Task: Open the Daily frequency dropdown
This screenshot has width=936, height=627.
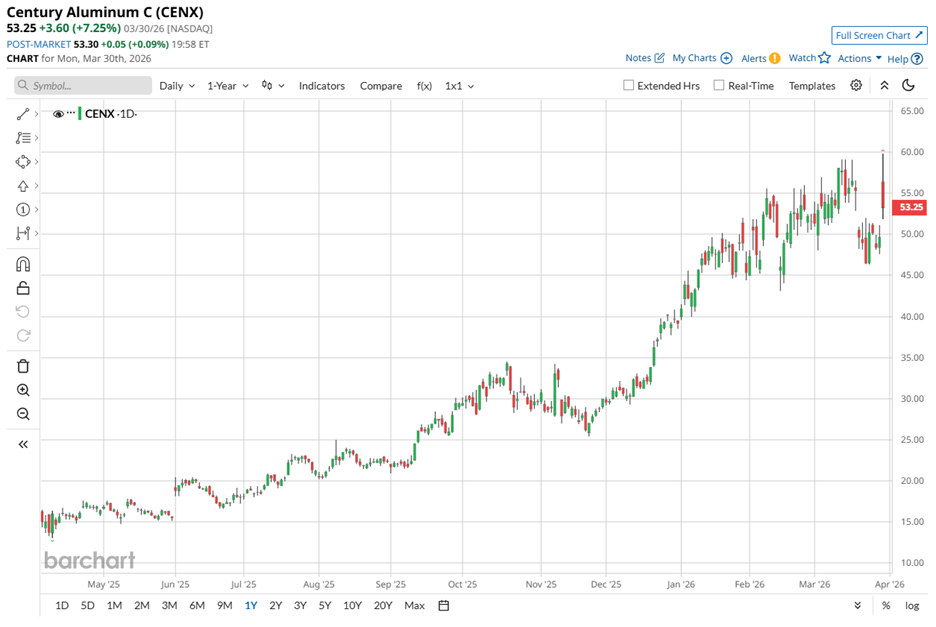Action: 176,86
